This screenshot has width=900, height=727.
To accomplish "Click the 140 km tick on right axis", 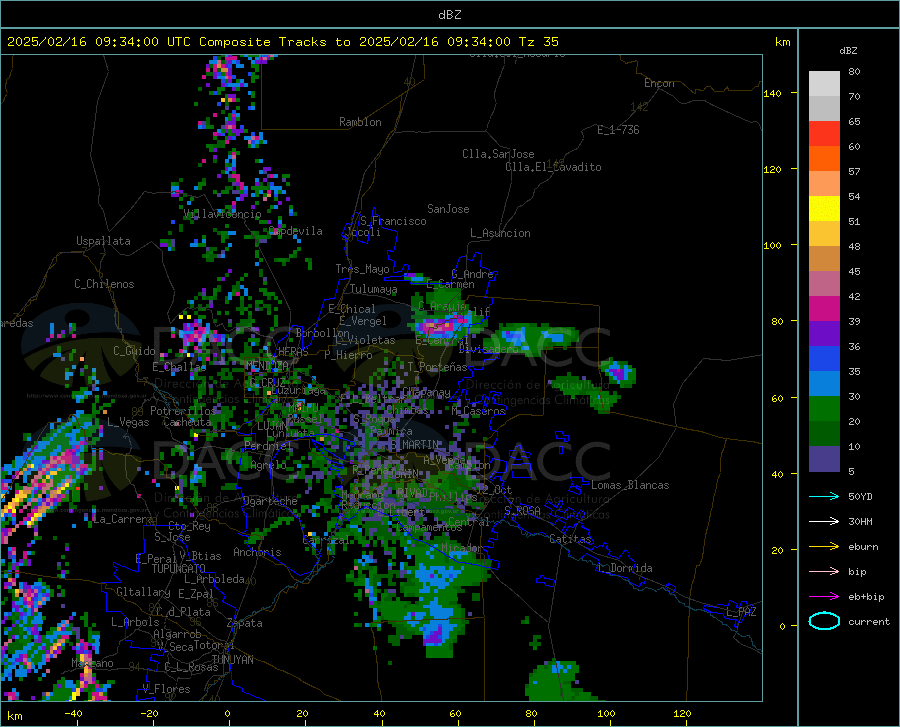I will click(772, 93).
